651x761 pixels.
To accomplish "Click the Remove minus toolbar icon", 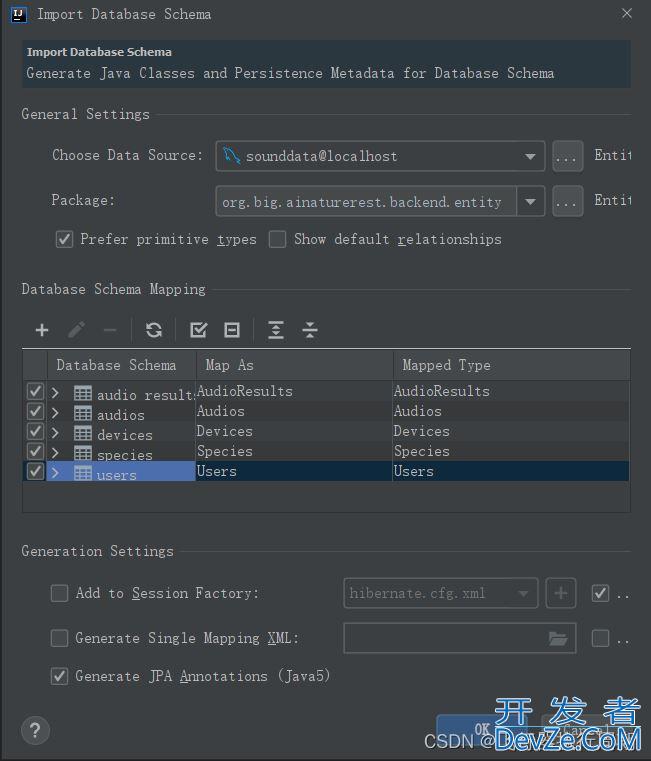I will [110, 331].
